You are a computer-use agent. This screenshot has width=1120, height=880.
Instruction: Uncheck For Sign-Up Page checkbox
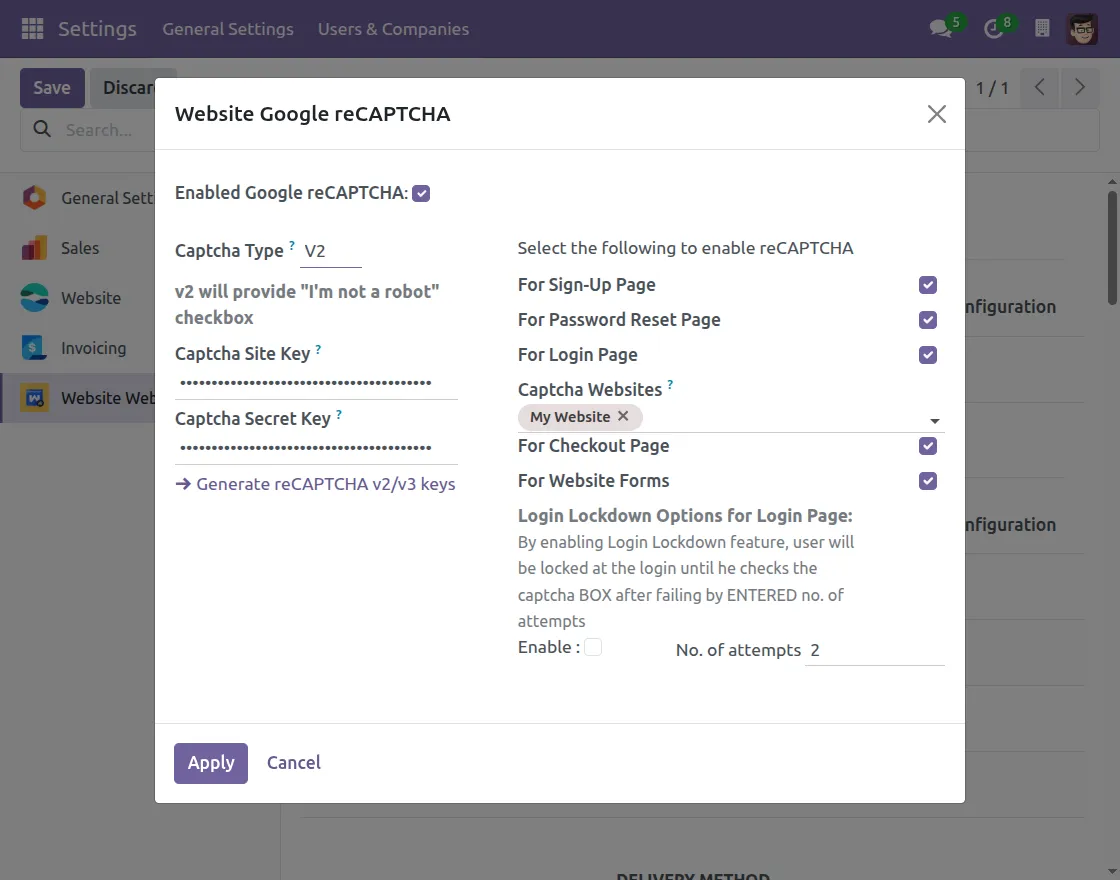coord(928,285)
